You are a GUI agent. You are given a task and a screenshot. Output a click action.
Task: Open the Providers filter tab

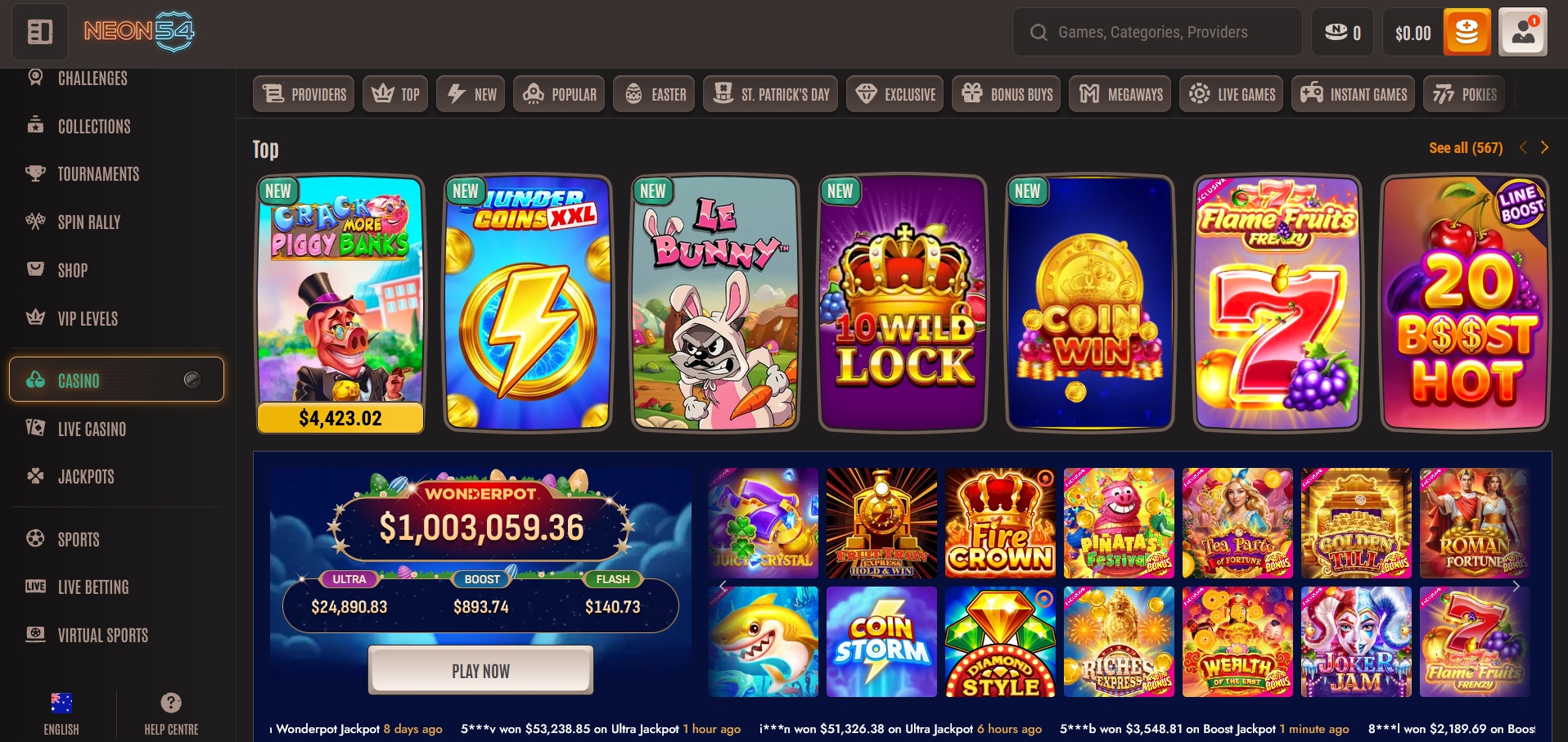pos(304,94)
